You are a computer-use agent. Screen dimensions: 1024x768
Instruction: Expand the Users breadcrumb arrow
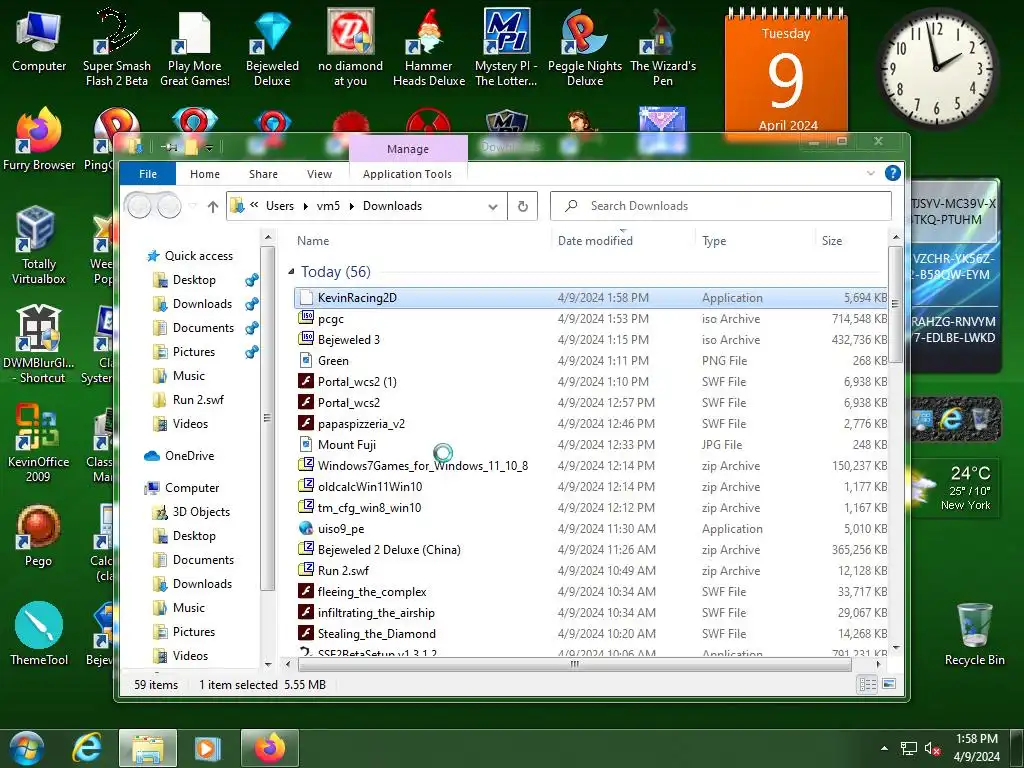(x=305, y=206)
